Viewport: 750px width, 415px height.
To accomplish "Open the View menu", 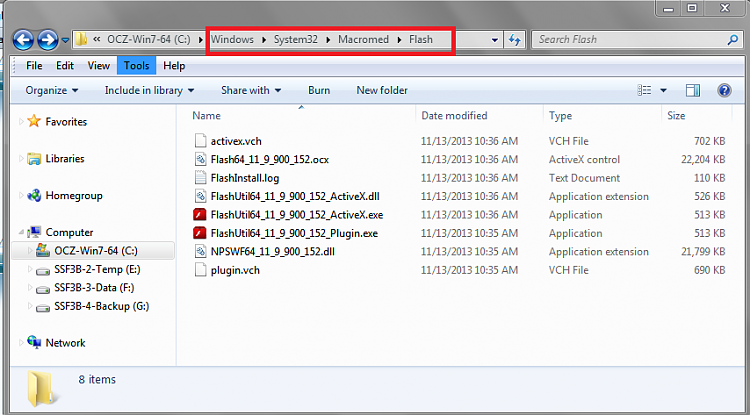I will coord(99,66).
